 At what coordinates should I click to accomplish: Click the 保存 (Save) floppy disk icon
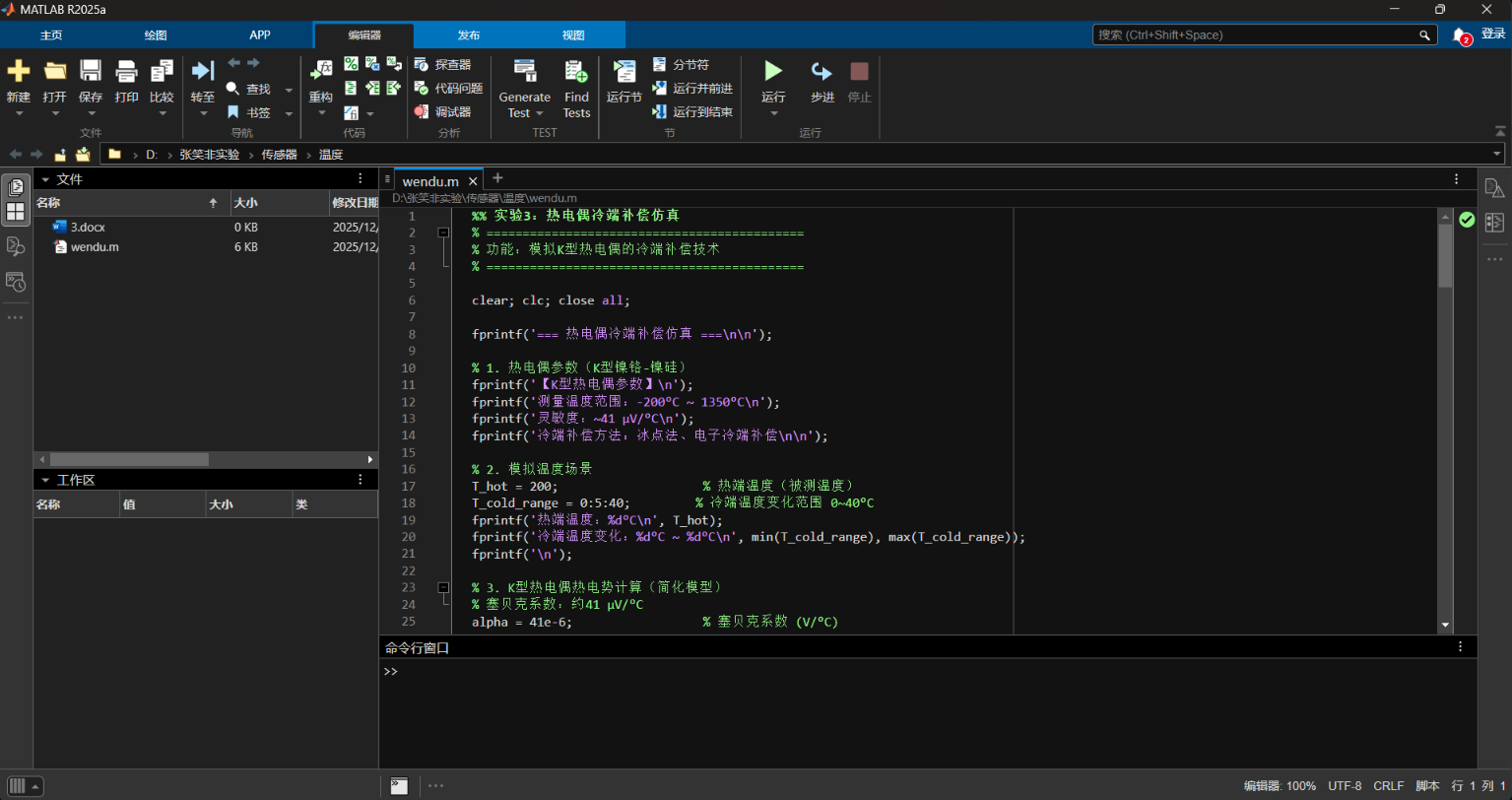pos(91,71)
